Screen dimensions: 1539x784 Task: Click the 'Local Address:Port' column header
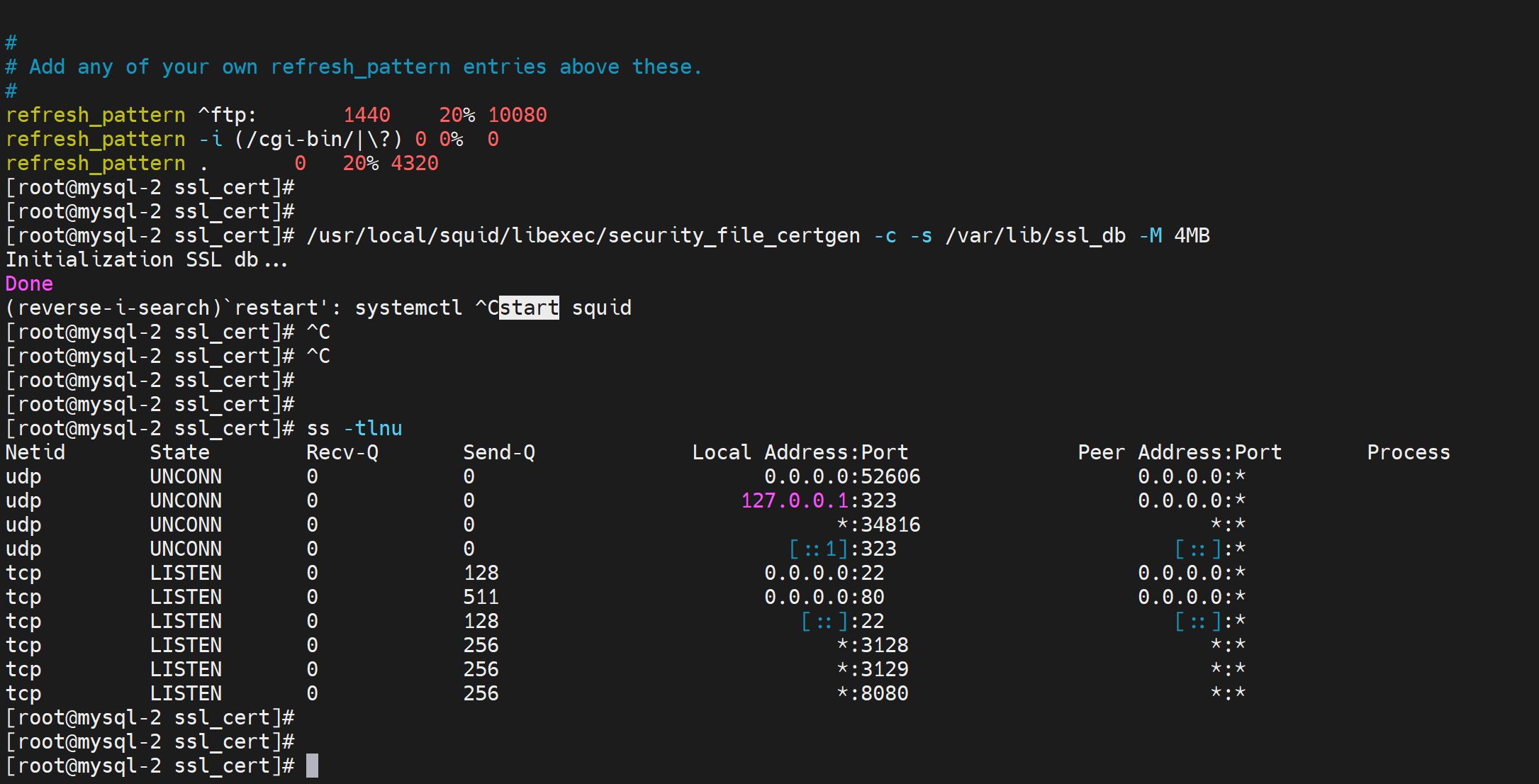(800, 452)
